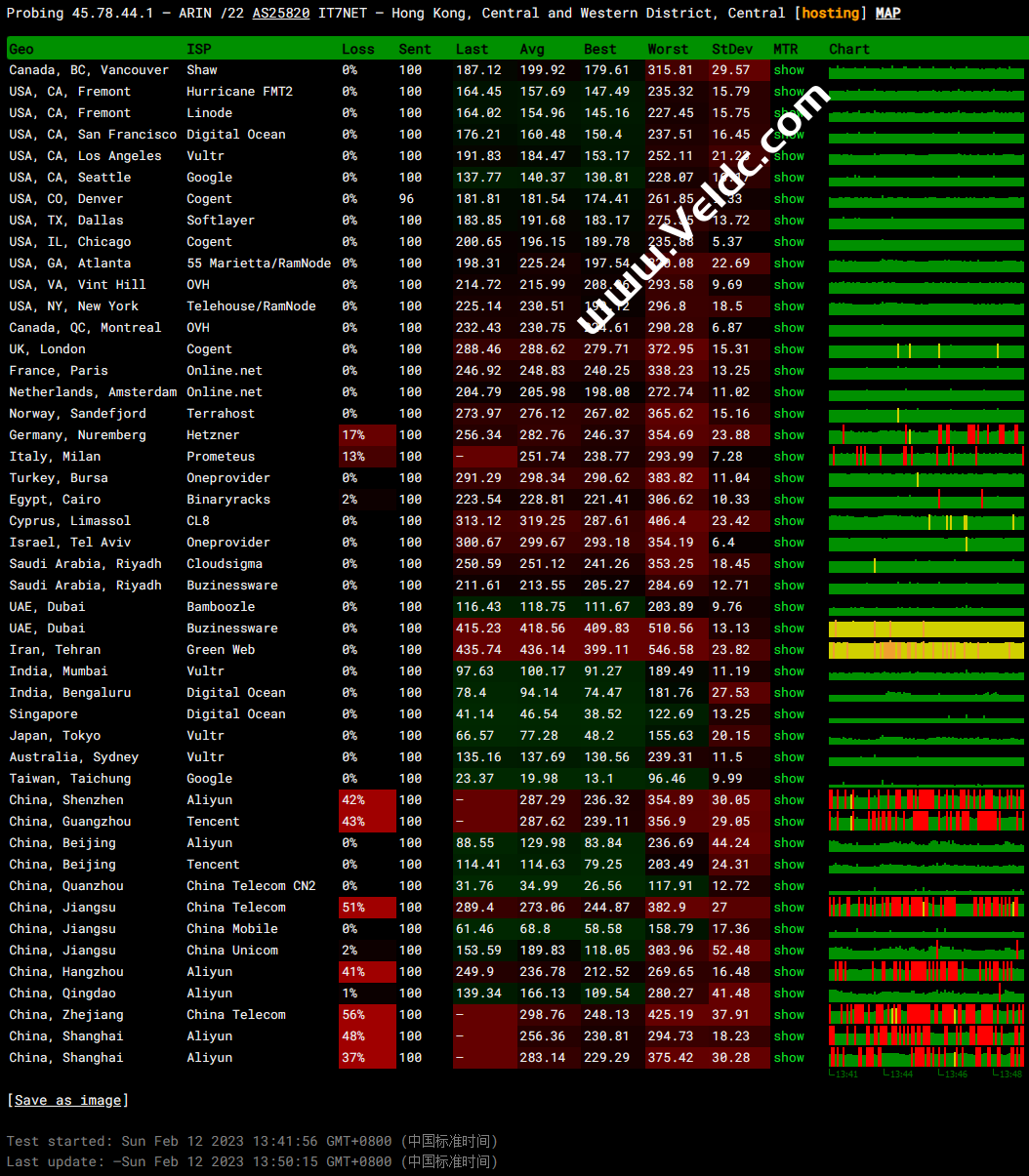The height and width of the screenshot is (1176, 1029).
Task: Show MTR for Germany, Nuremberg Hetzner
Action: [x=789, y=435]
